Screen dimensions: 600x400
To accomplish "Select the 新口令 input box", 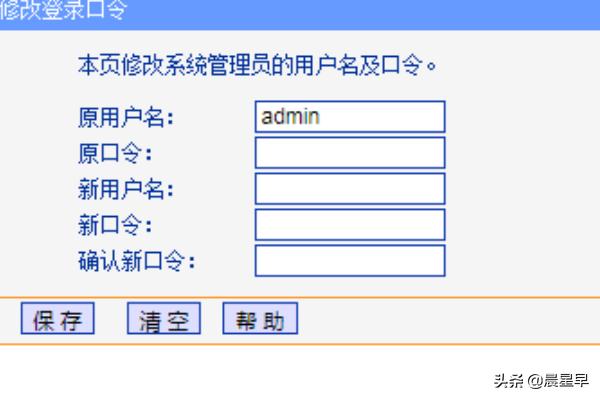I will click(349, 225).
